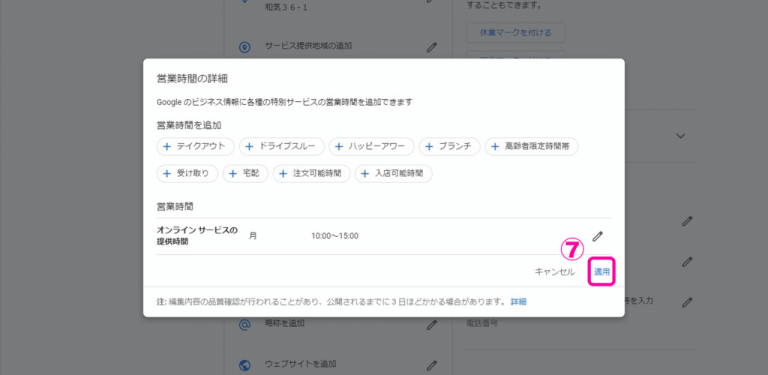Screen dimensions: 768x375
Task: Add 注文可能時間 hours chip
Action: pyautogui.click(x=312, y=173)
